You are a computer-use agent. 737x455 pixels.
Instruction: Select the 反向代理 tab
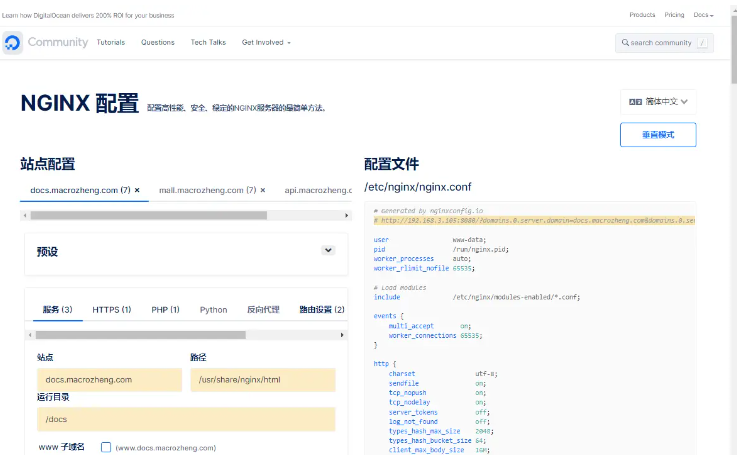tap(263, 309)
